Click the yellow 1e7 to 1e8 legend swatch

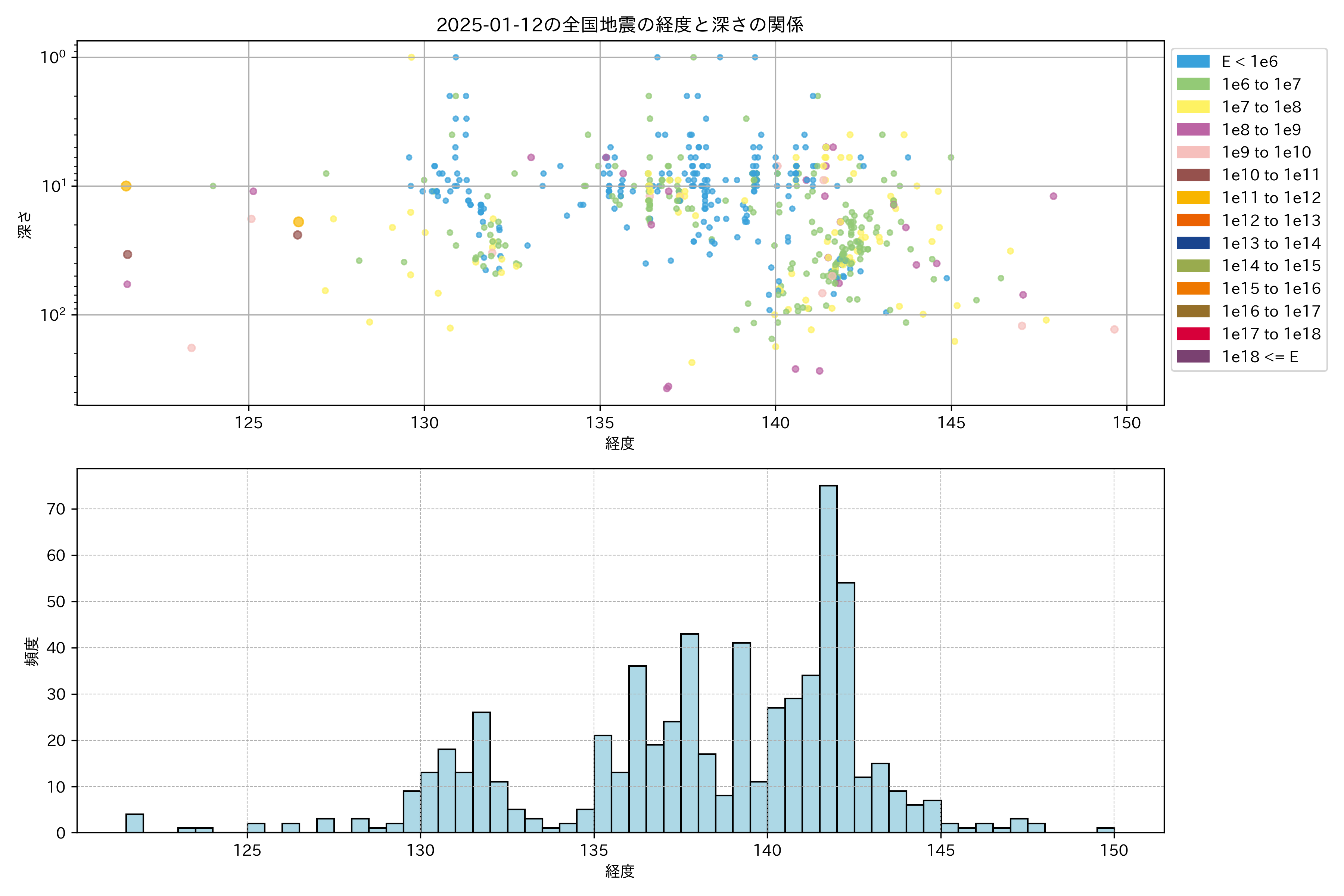point(1193,107)
